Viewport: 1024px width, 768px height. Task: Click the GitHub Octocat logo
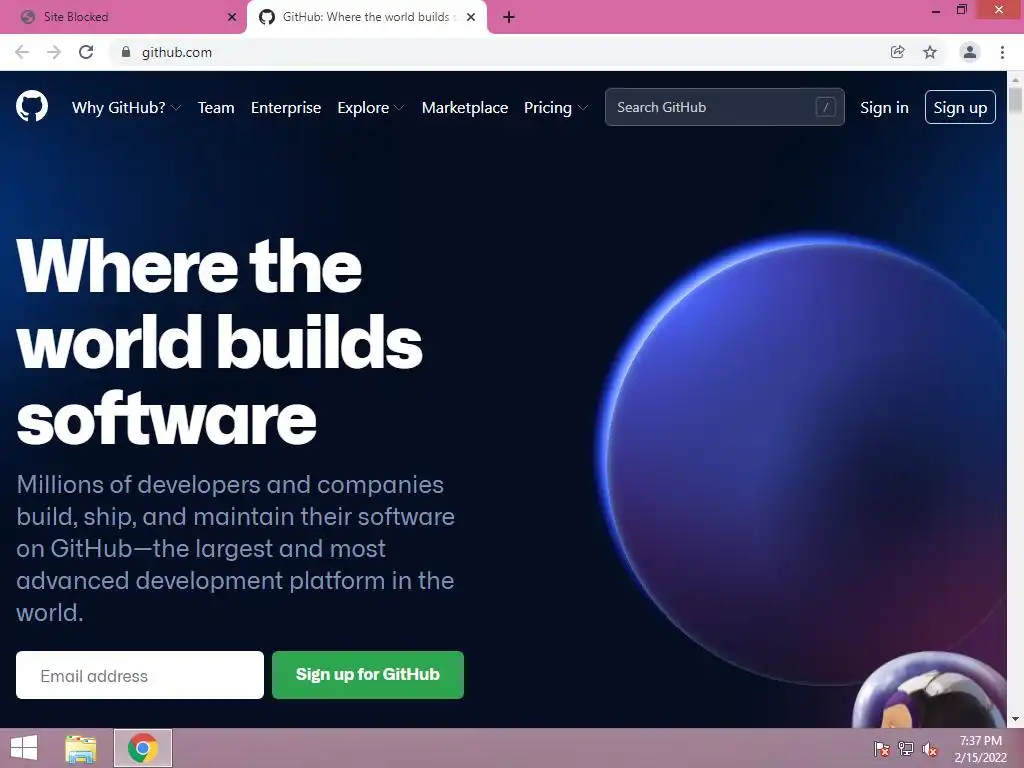(x=31, y=106)
